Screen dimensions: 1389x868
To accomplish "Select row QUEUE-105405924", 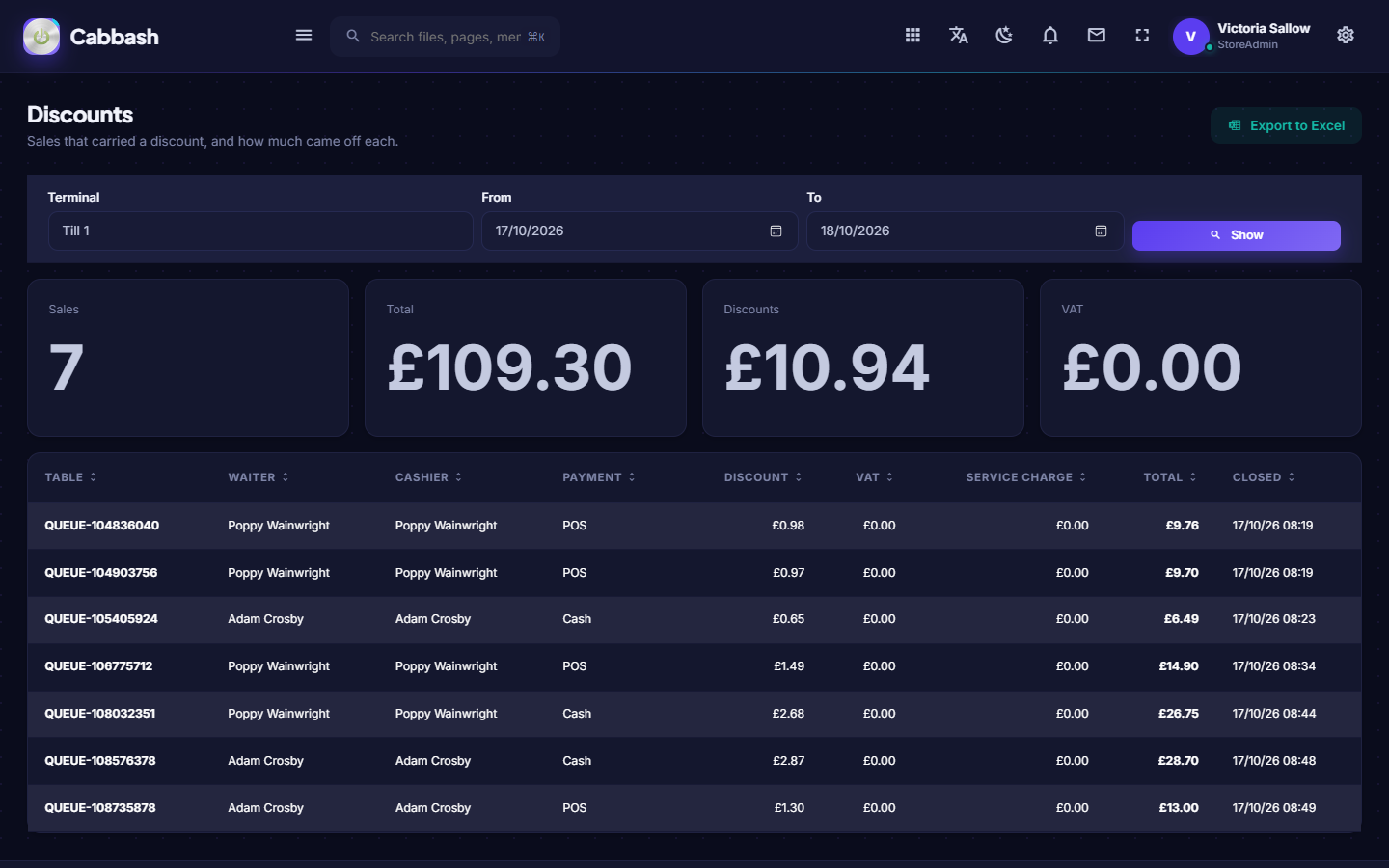I will pos(694,619).
